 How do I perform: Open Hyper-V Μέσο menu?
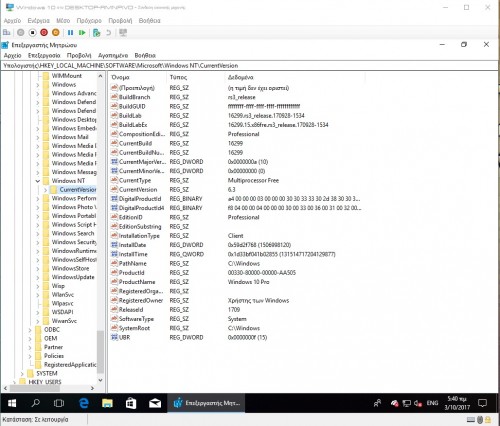click(x=63, y=21)
